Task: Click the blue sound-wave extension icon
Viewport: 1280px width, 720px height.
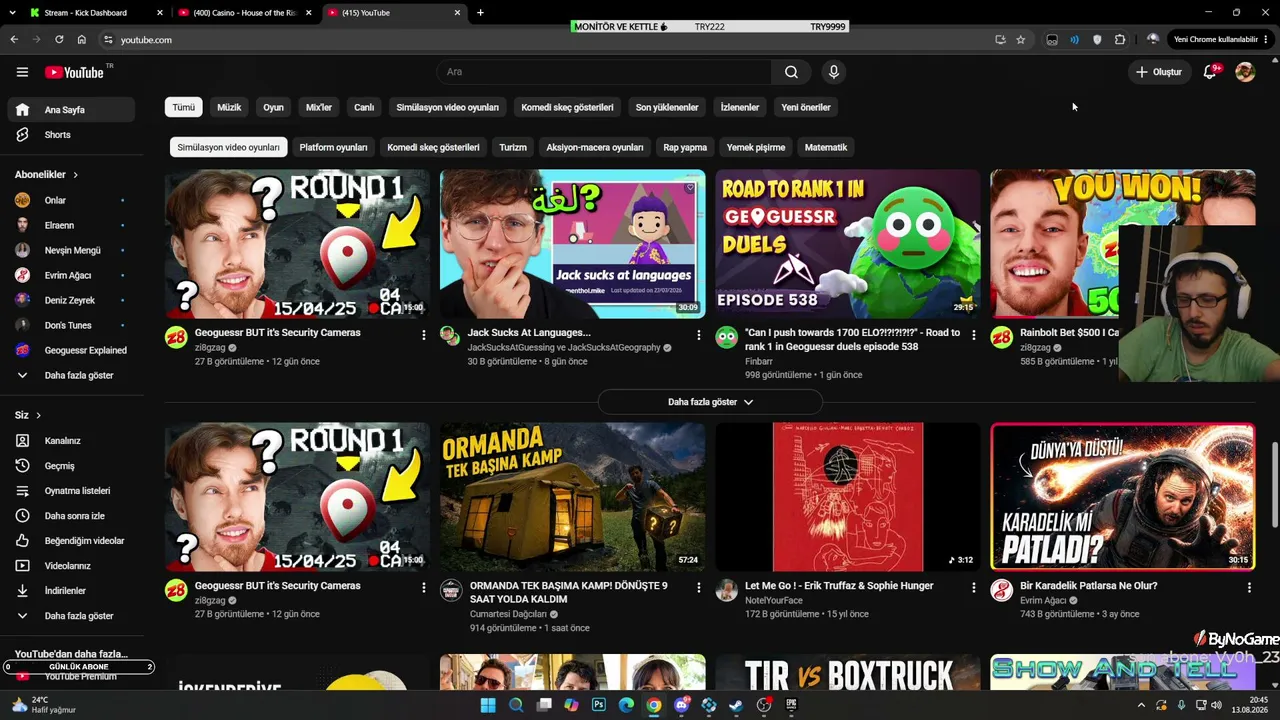Action: [1074, 40]
